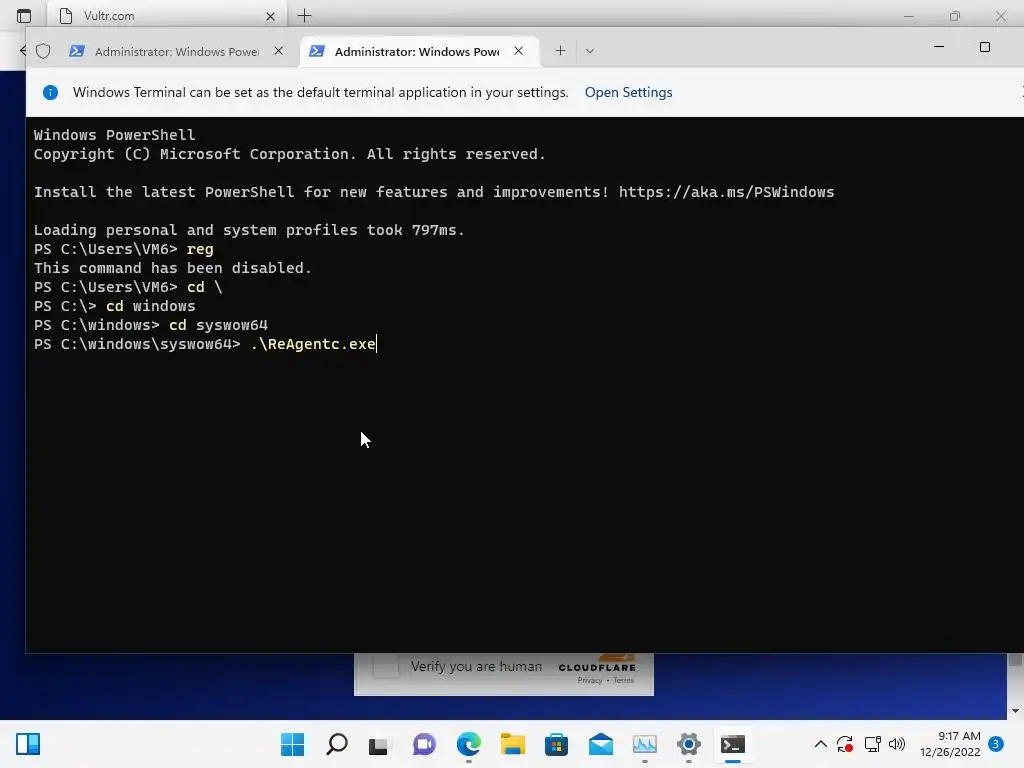Close the active PowerShell tab
1024x768 pixels.
tap(519, 50)
